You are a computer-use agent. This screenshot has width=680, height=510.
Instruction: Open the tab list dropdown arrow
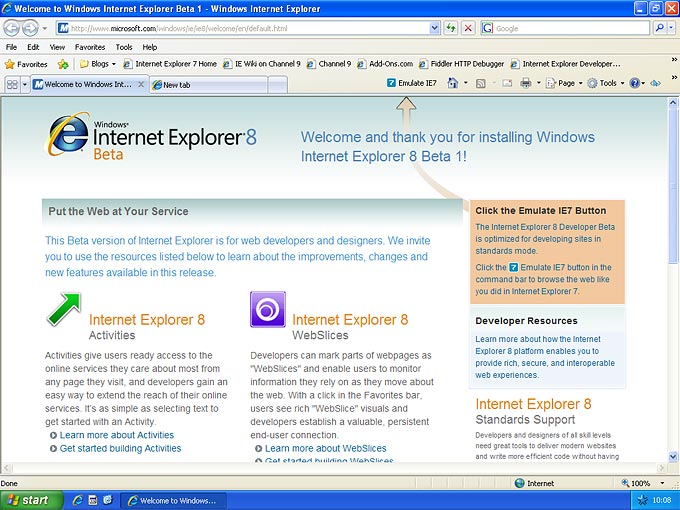click(25, 84)
